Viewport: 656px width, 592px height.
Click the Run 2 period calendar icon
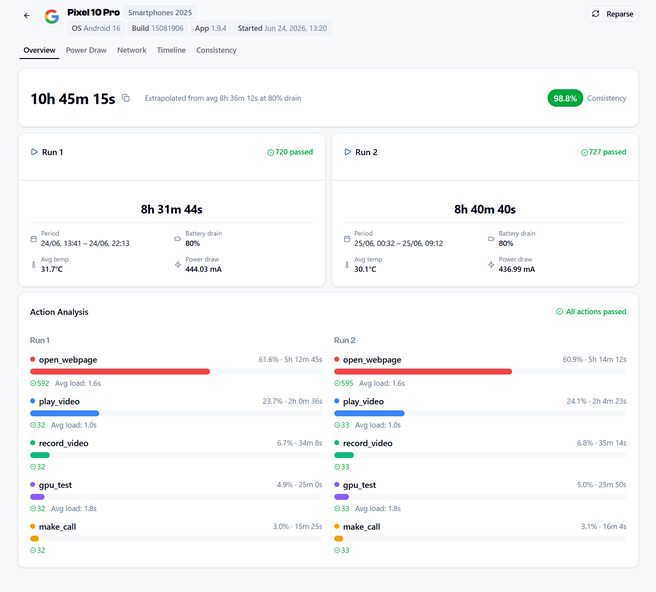pyautogui.click(x=347, y=239)
